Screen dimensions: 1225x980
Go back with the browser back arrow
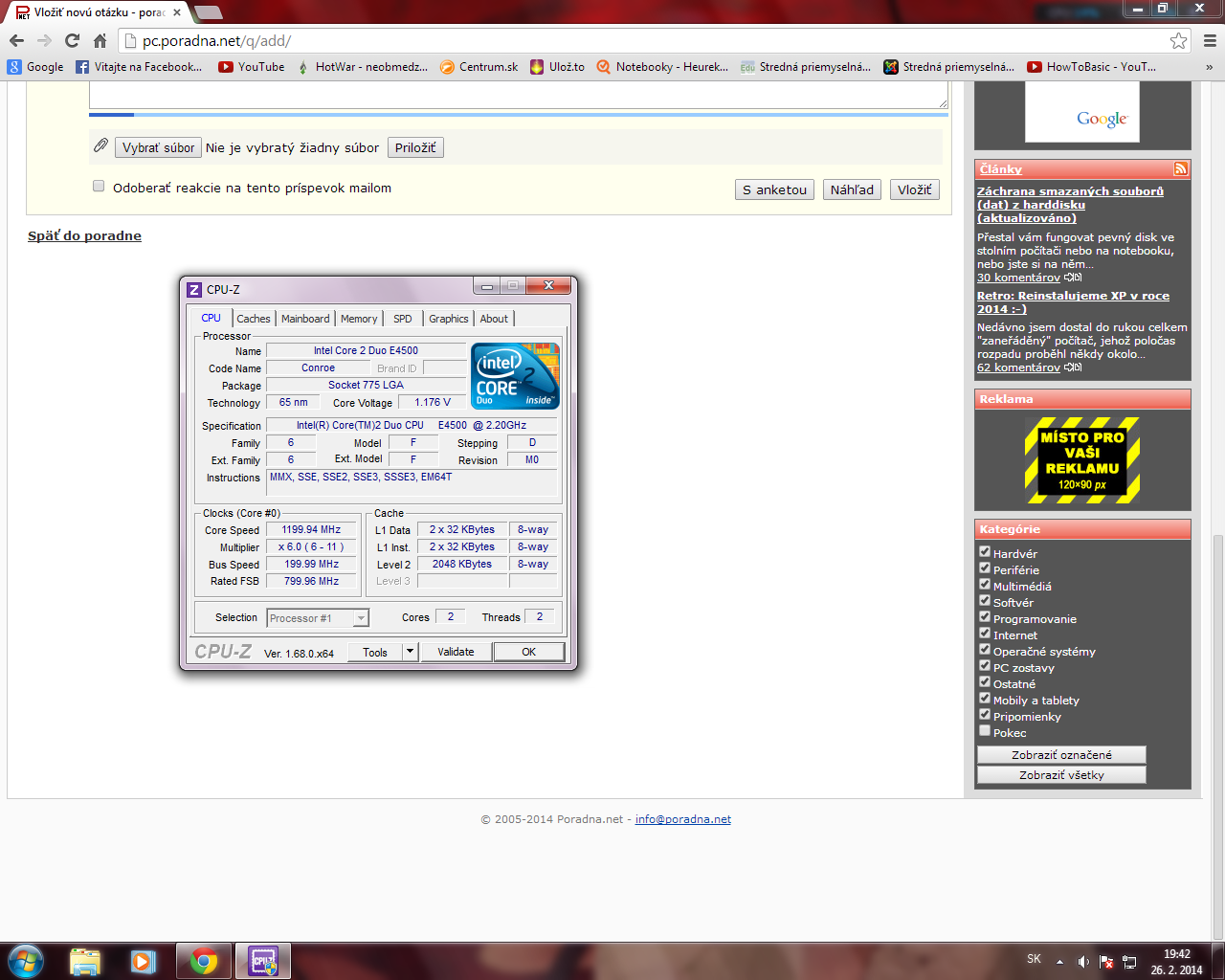click(x=16, y=40)
